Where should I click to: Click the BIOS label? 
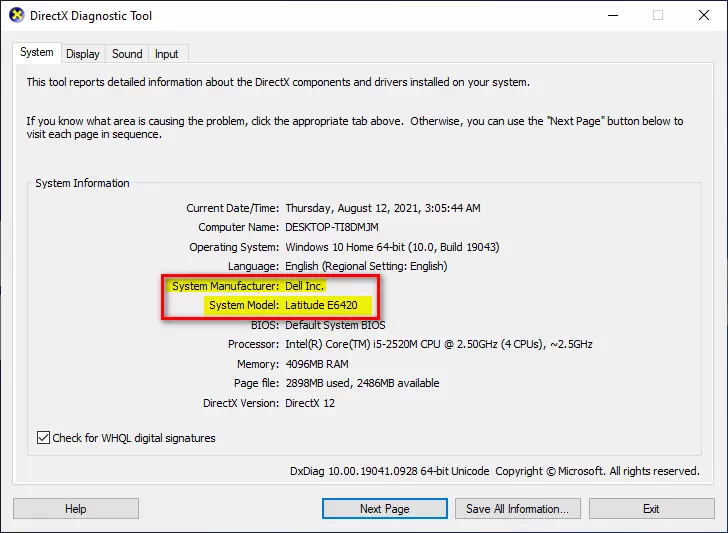tap(265, 325)
